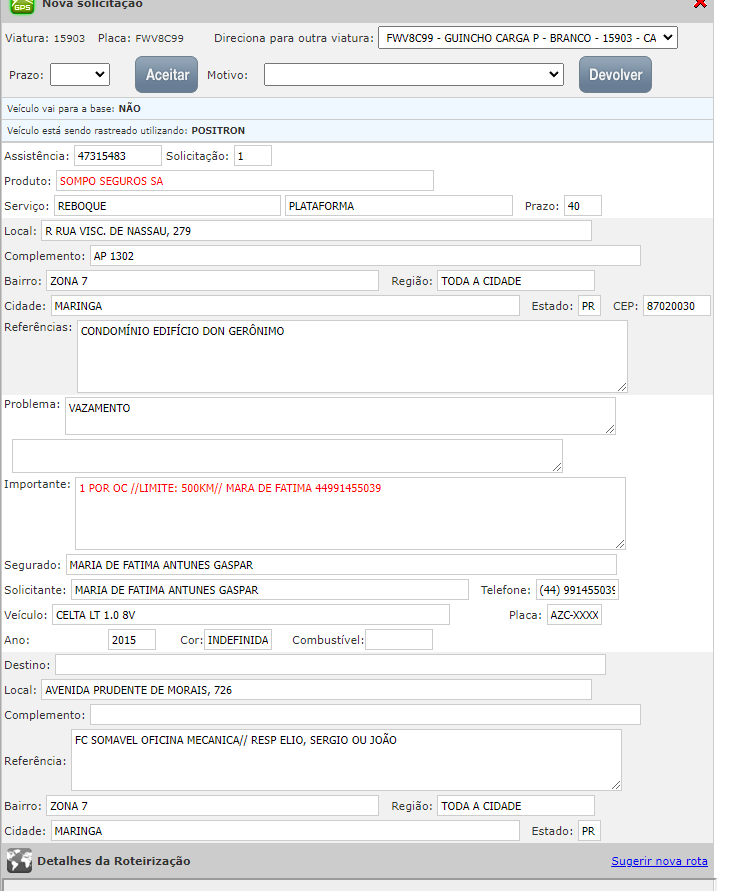Image resolution: width=729 pixels, height=891 pixels.
Task: Click the globe icon beside Detalhes da Roteirização
Action: coord(19,861)
